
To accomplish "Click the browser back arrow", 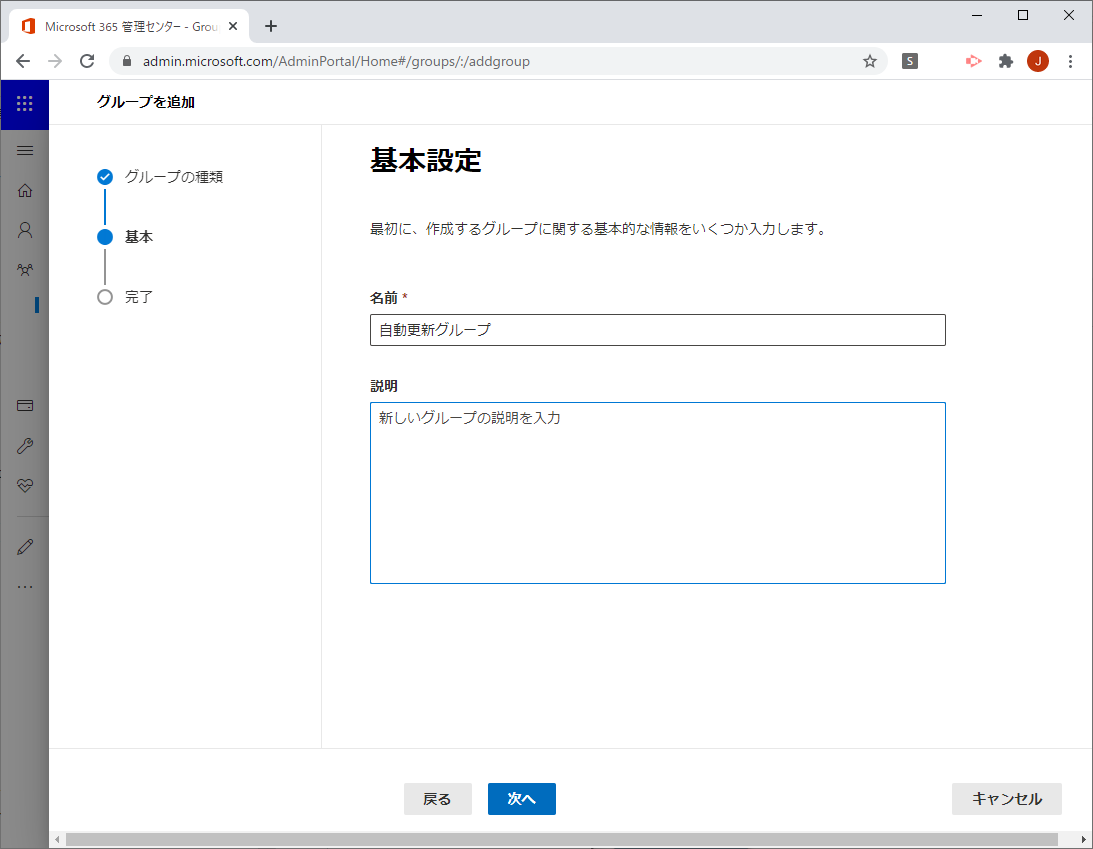I will coord(23,61).
